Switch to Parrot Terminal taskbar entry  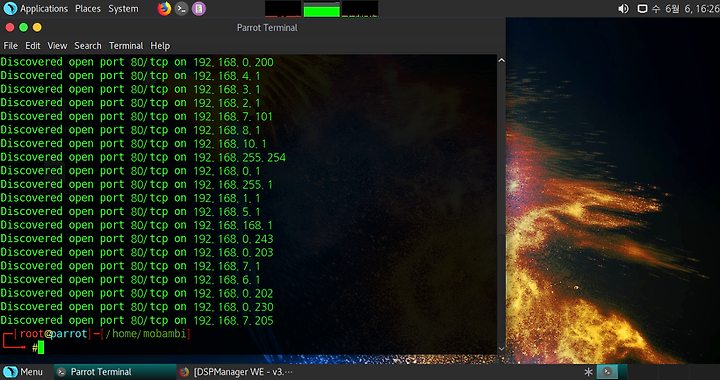(115, 372)
